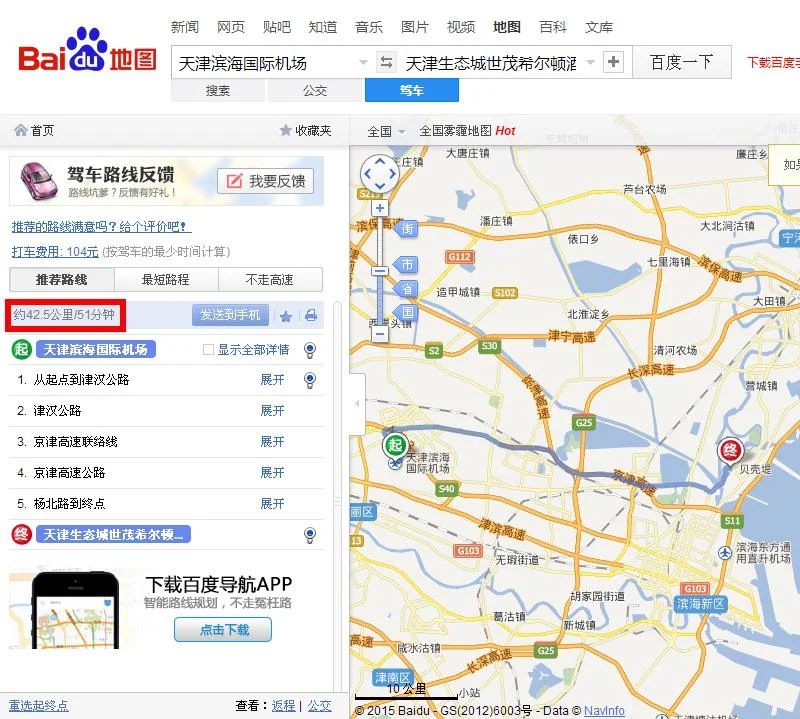The width and height of the screenshot is (800, 719).
Task: Click 发送到手机 to send route to phone
Action: coord(229,315)
